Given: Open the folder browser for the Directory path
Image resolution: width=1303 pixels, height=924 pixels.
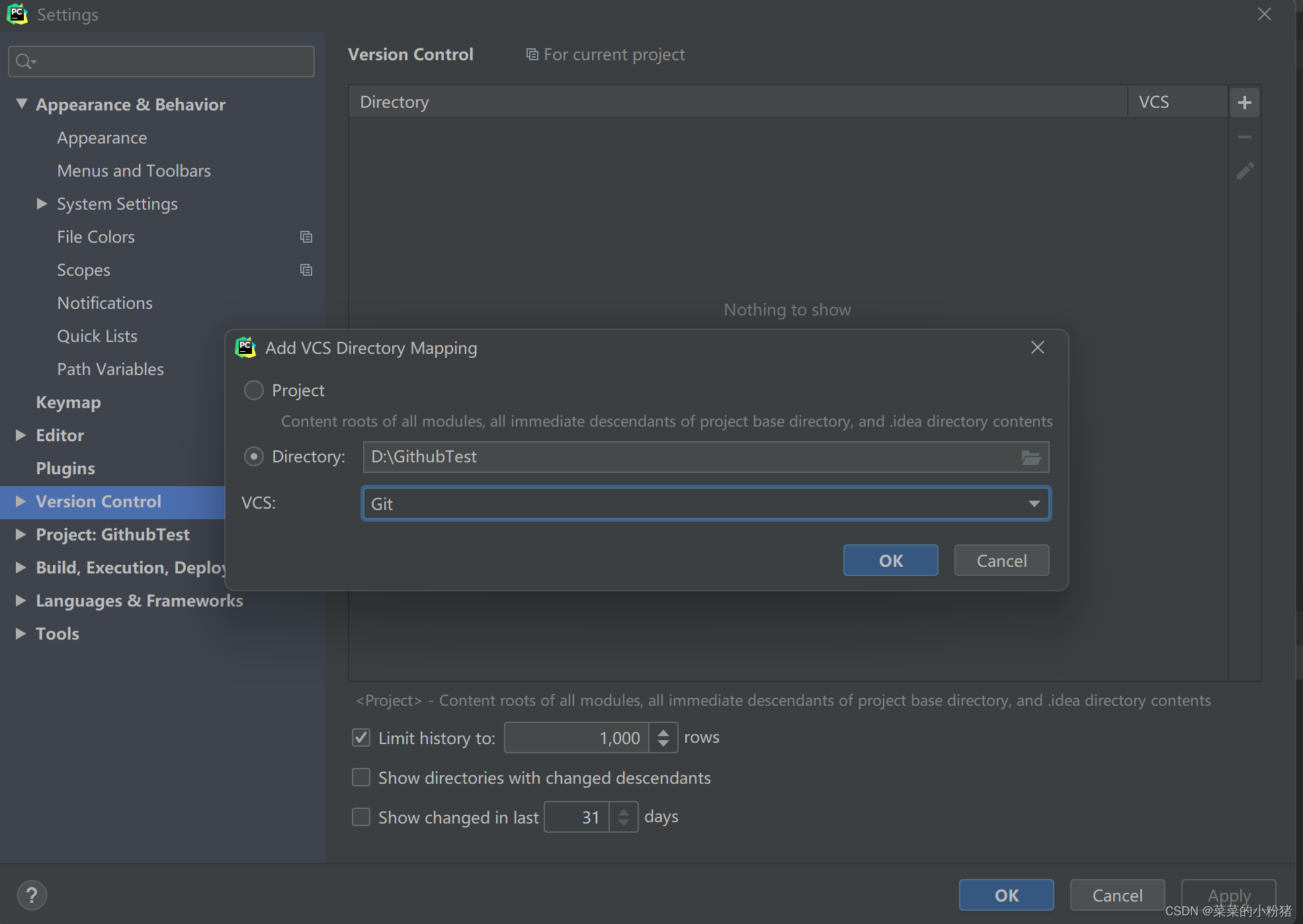Looking at the screenshot, I should [x=1030, y=456].
